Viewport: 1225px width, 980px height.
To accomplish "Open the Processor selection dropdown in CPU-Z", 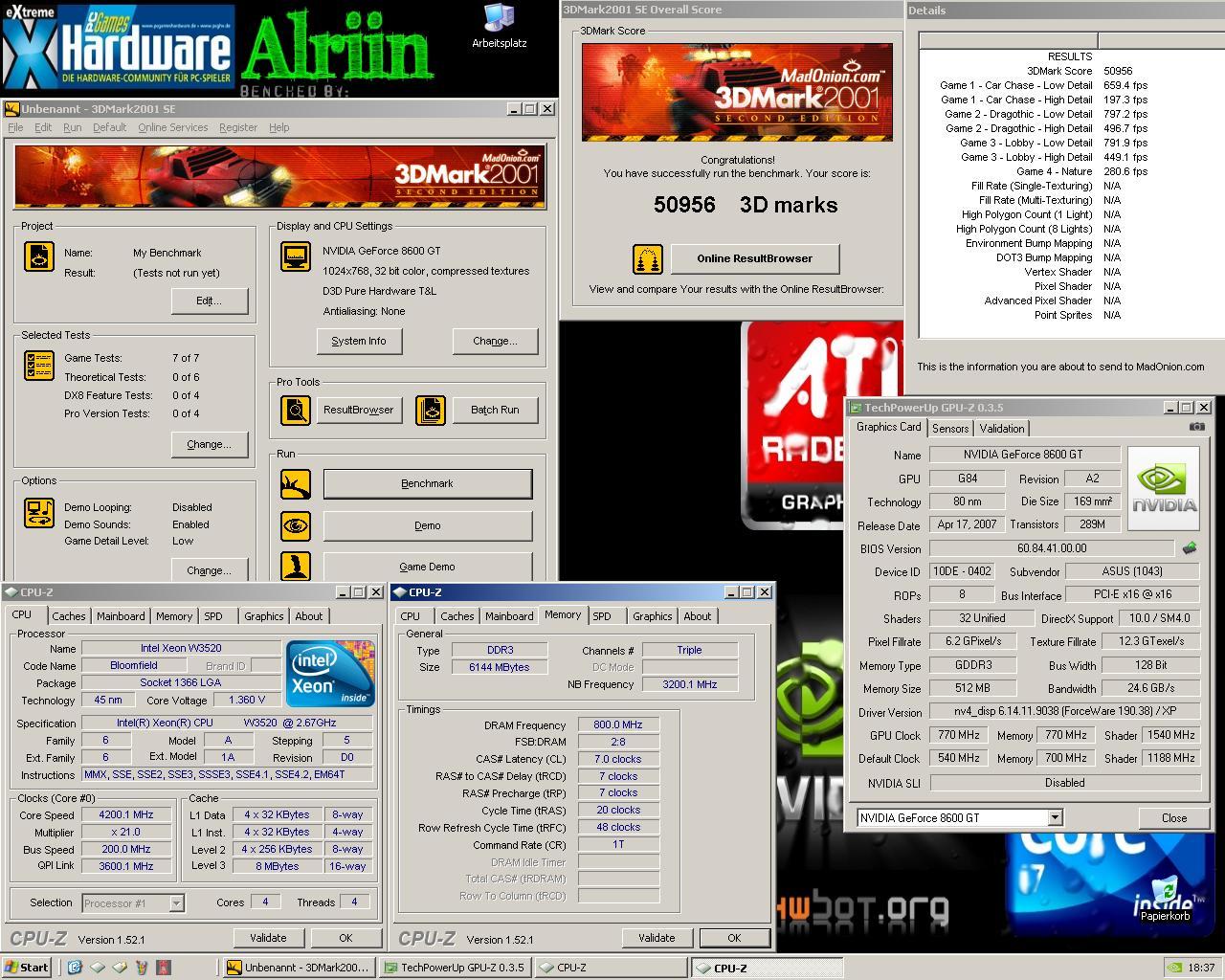I will [176, 902].
